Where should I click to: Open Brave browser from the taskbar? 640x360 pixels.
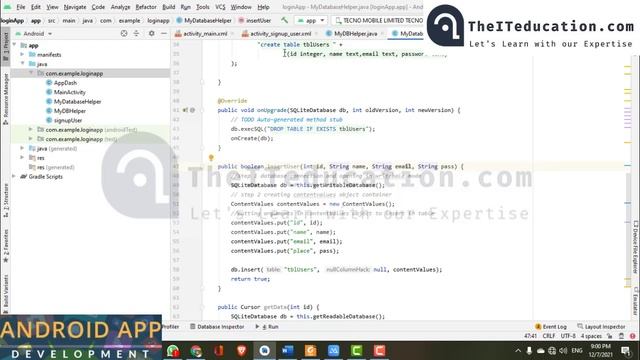(241, 351)
